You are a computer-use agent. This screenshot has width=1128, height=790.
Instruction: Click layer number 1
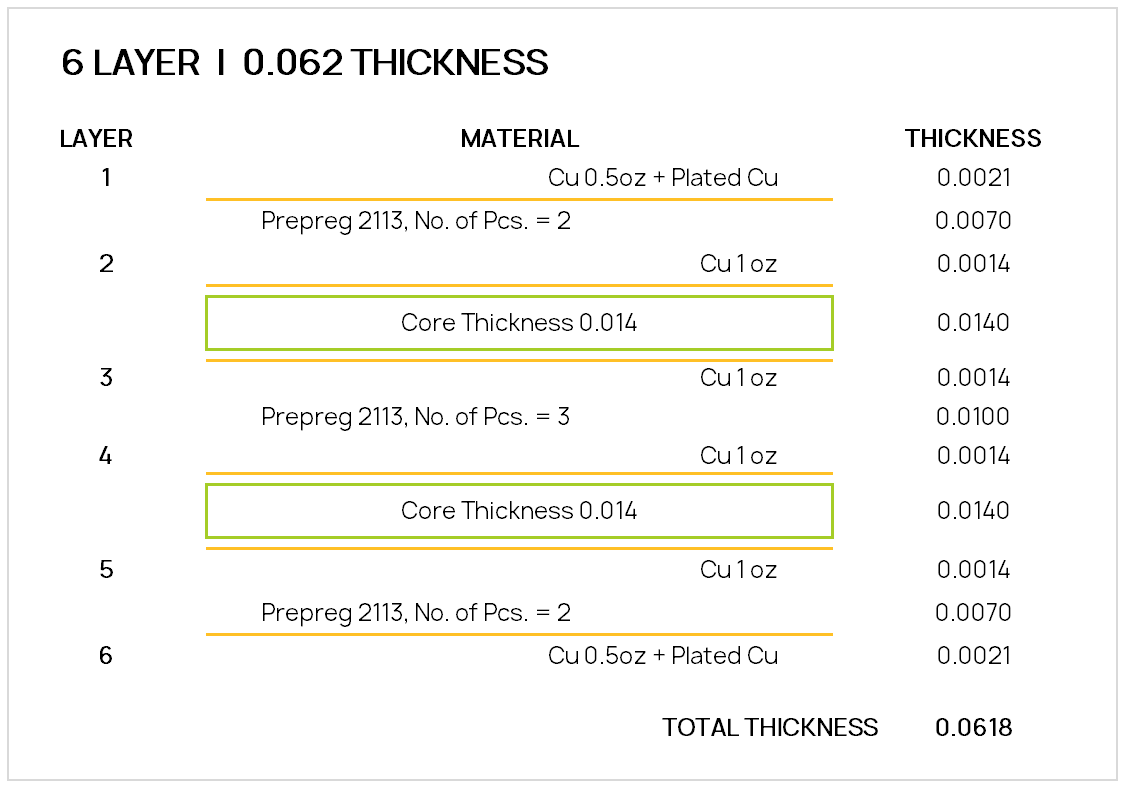coord(106,179)
